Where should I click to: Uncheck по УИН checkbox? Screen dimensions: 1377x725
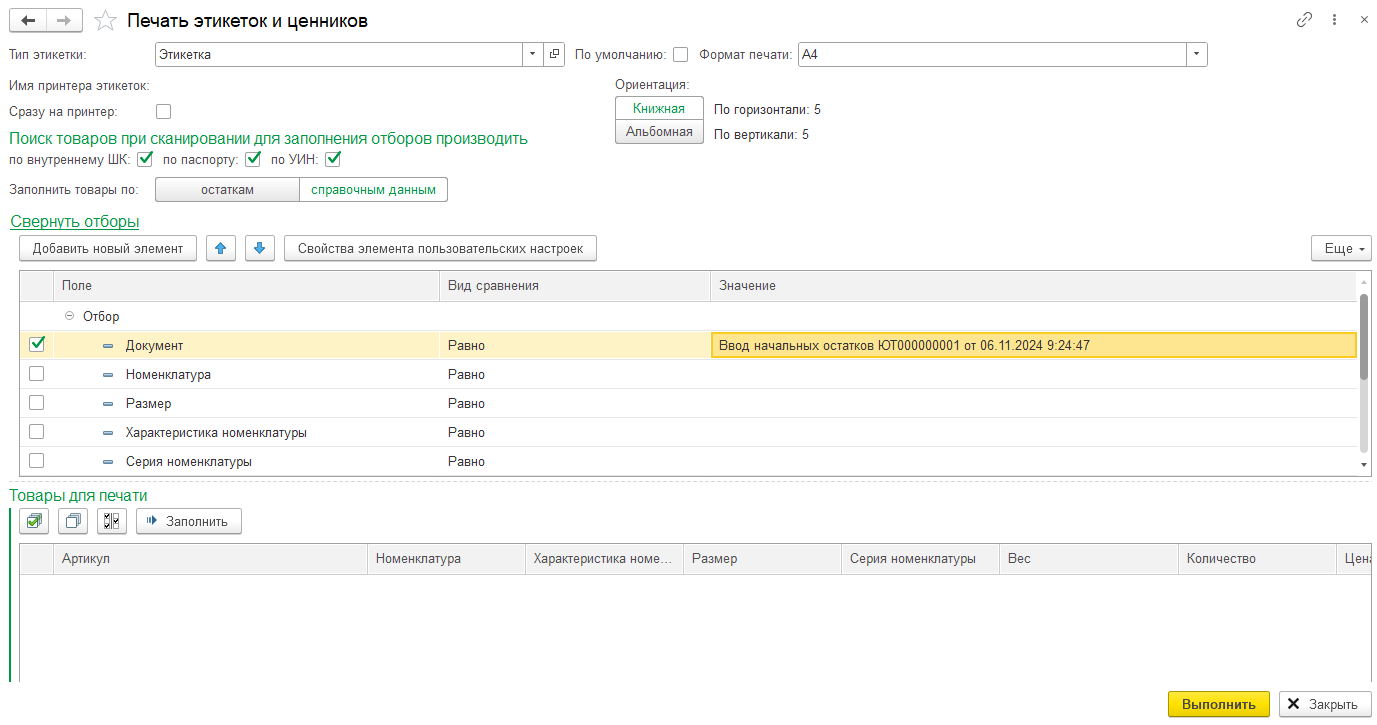point(334,159)
